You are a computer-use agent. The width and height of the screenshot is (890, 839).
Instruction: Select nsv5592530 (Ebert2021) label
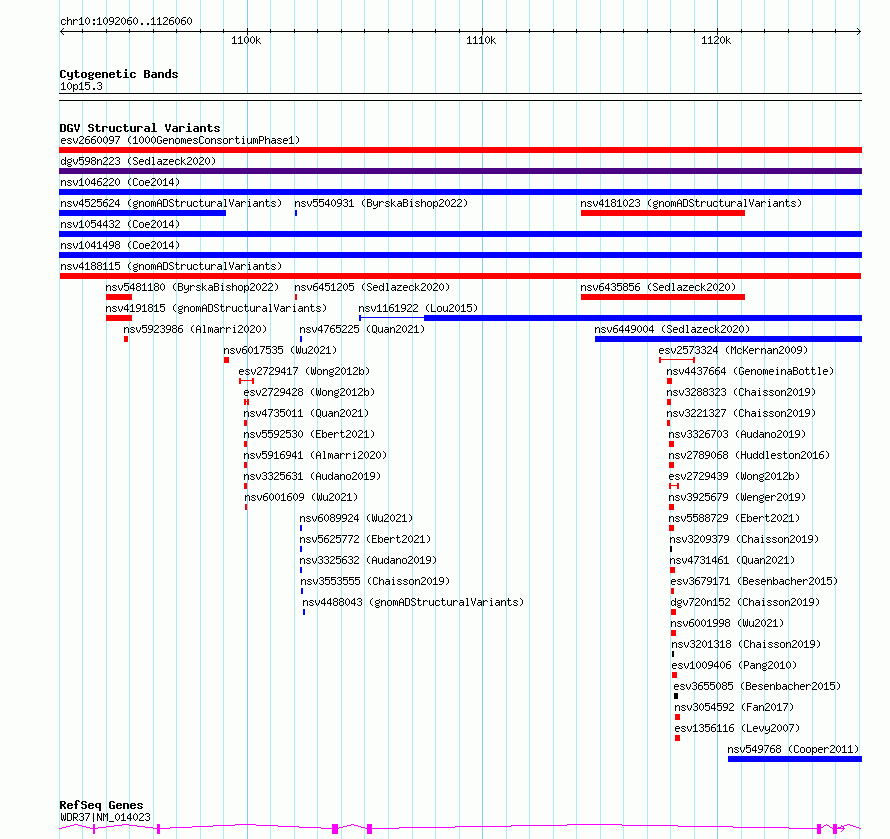(309, 434)
